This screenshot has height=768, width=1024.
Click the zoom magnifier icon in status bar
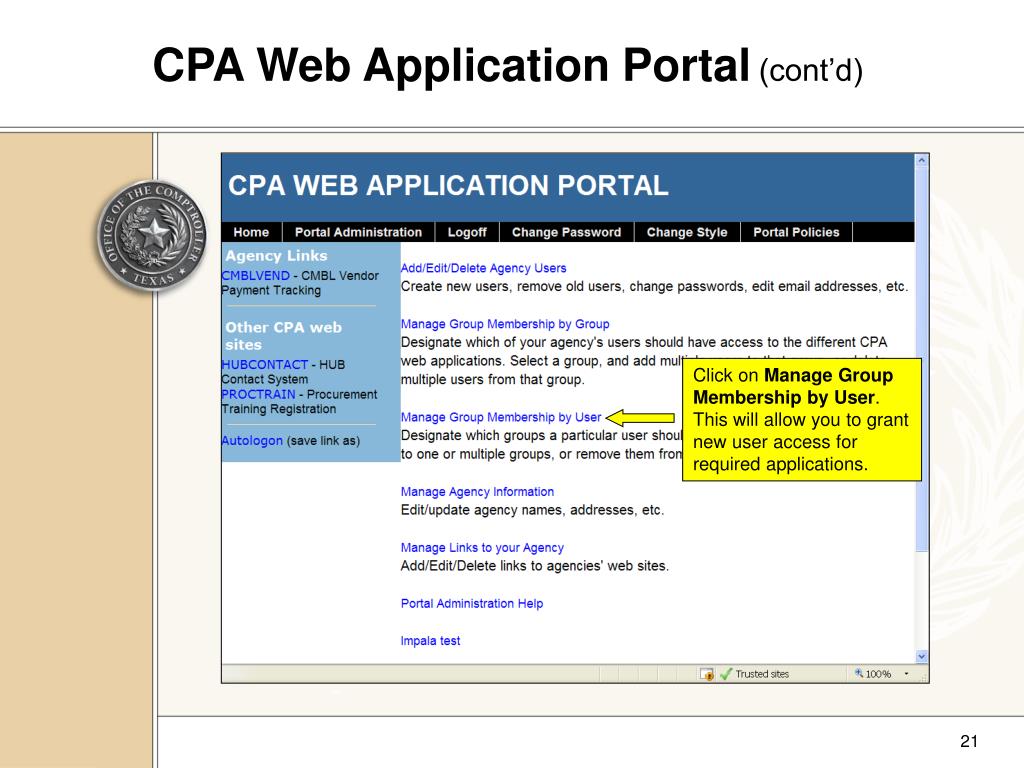pyautogui.click(x=859, y=673)
